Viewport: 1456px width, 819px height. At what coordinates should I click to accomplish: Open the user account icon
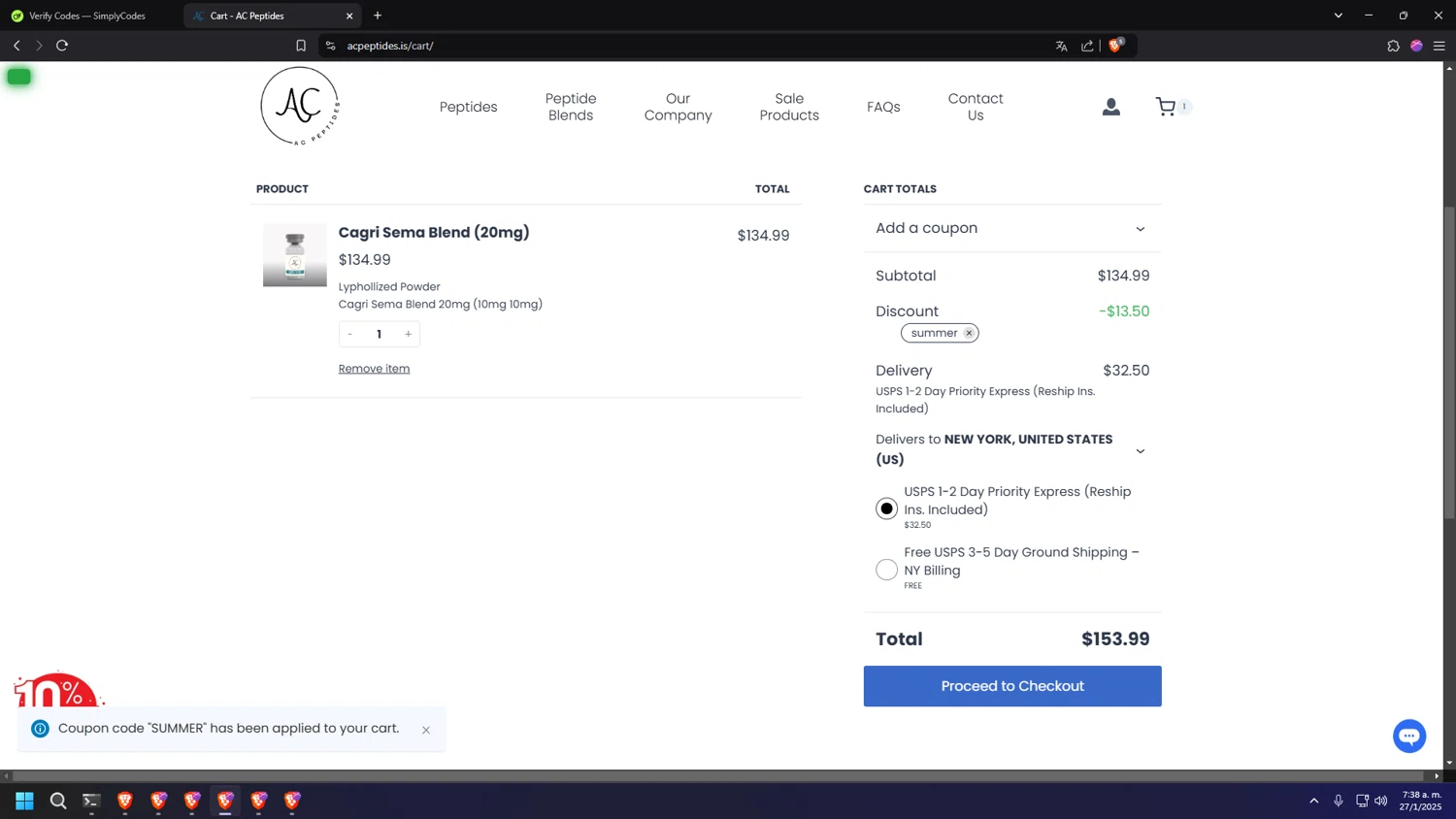(1111, 107)
